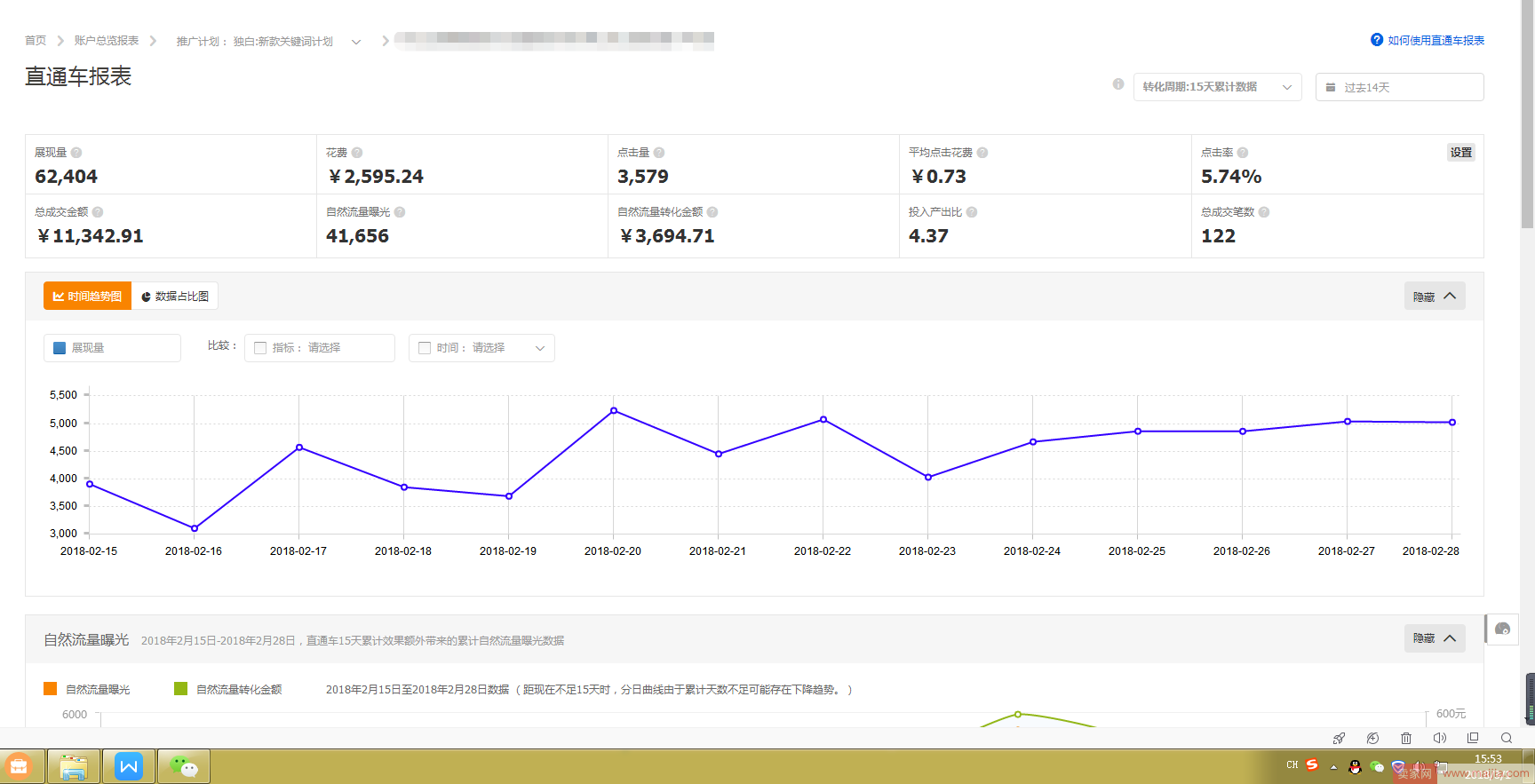This screenshot has width=1535, height=784.
Task: Click the 推广计划 breadcrumb item
Action: pos(255,42)
